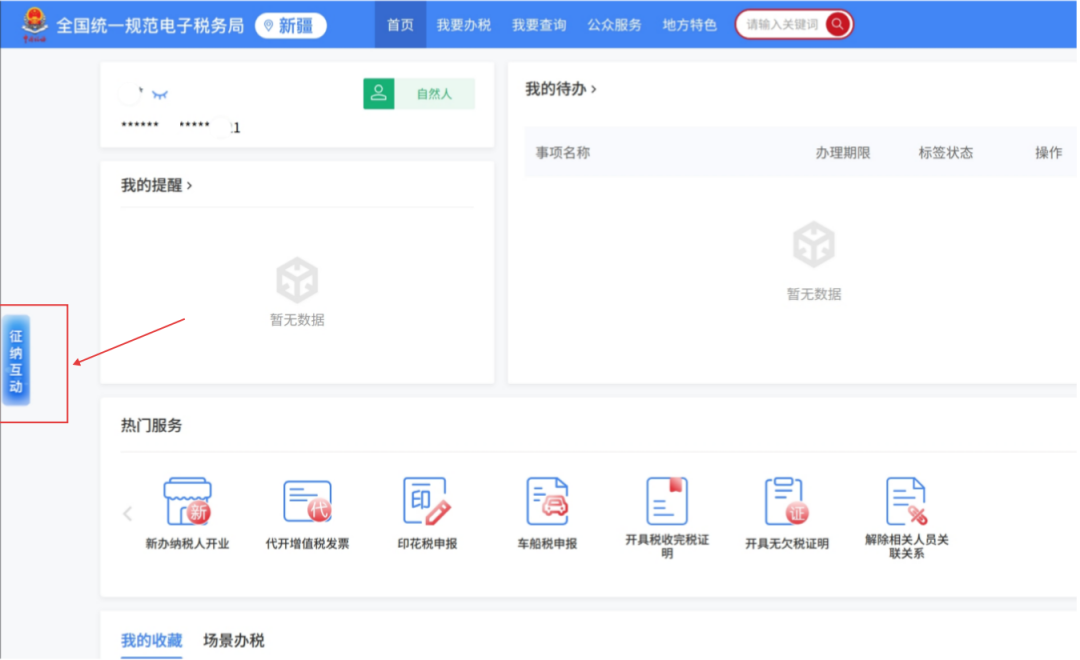
Task: Click the 印花税申报 label text
Action: click(x=427, y=544)
